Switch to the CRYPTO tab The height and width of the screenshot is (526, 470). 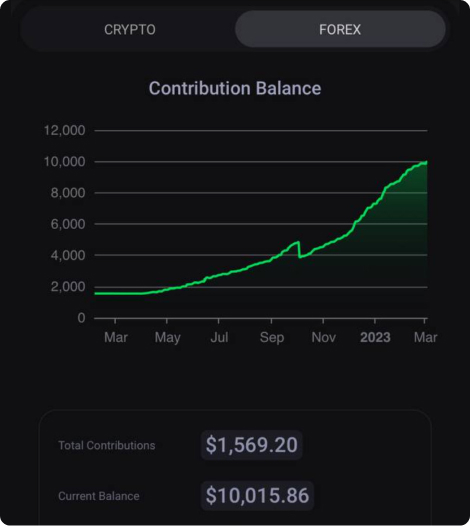click(129, 30)
